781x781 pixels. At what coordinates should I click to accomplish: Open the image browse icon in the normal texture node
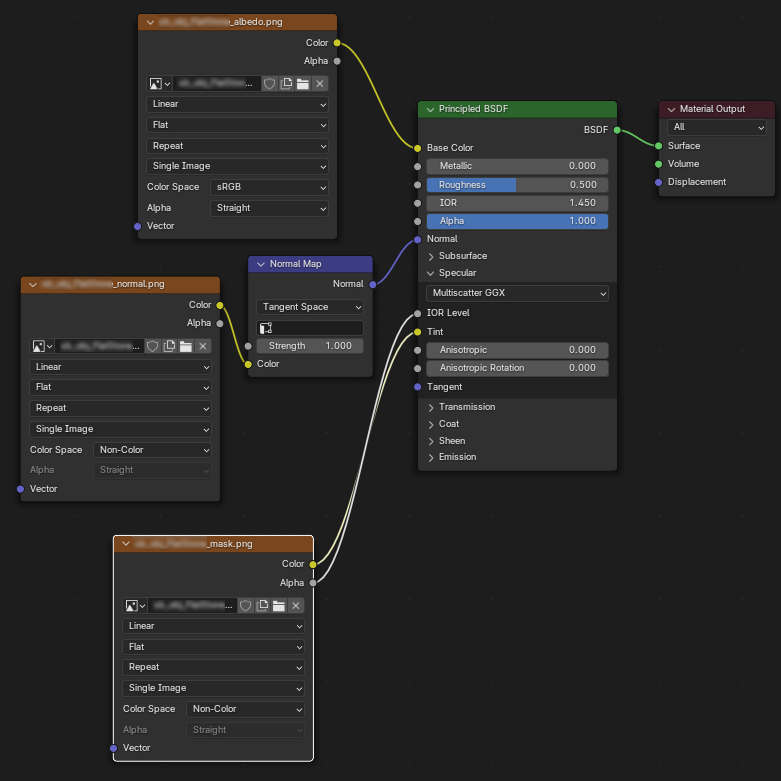(43, 346)
